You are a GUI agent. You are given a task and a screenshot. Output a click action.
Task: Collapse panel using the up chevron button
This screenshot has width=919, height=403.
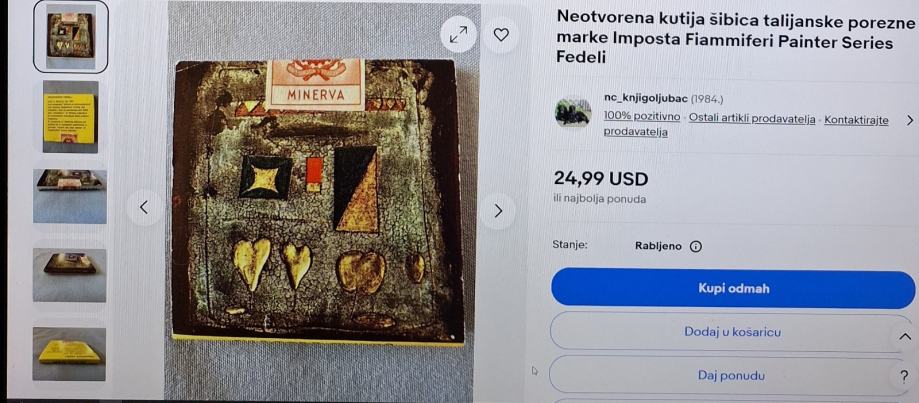(904, 337)
